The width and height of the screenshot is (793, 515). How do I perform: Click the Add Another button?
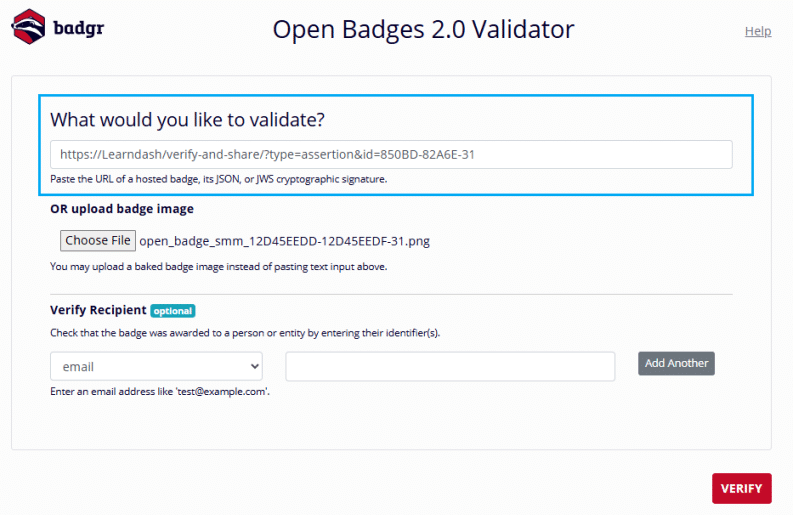tap(676, 363)
